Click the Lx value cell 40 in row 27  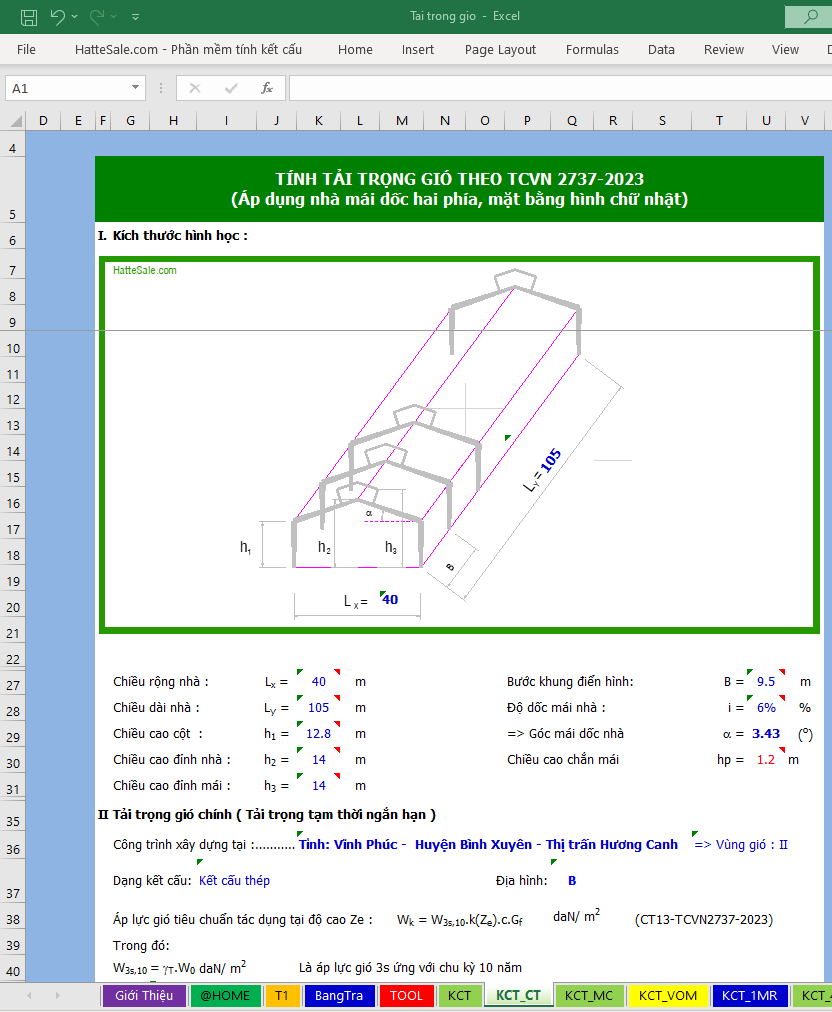click(319, 682)
